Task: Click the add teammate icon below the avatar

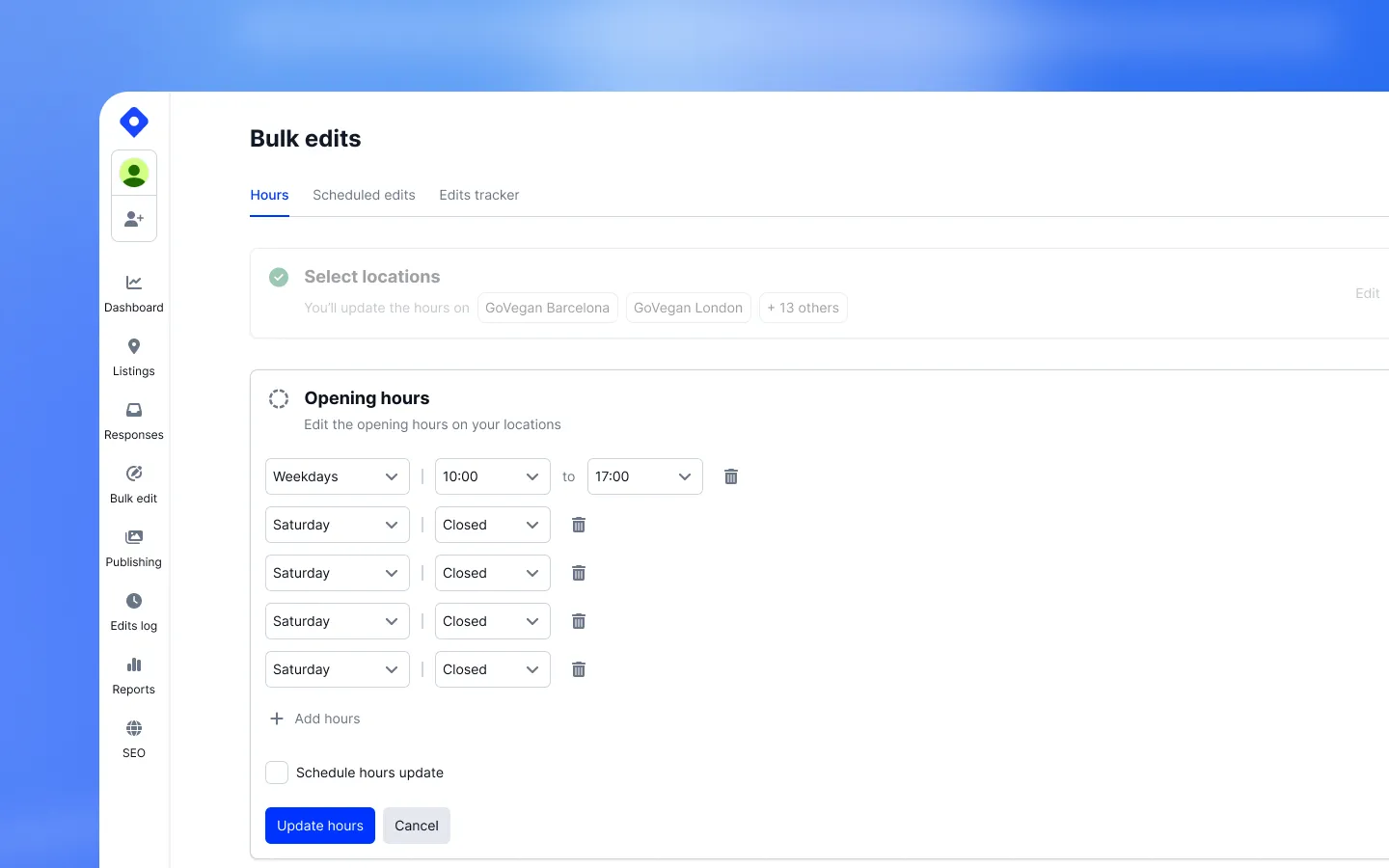Action: [x=133, y=218]
